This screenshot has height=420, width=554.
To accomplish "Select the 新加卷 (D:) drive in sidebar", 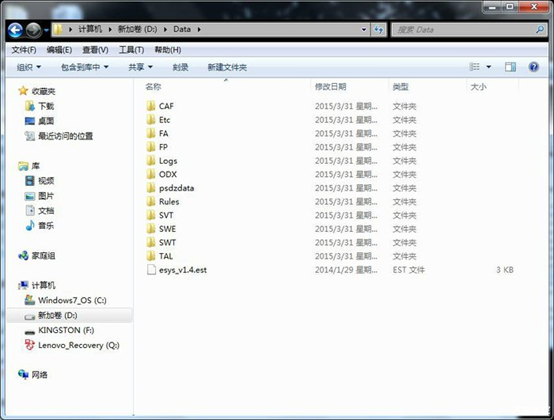I will click(x=58, y=315).
